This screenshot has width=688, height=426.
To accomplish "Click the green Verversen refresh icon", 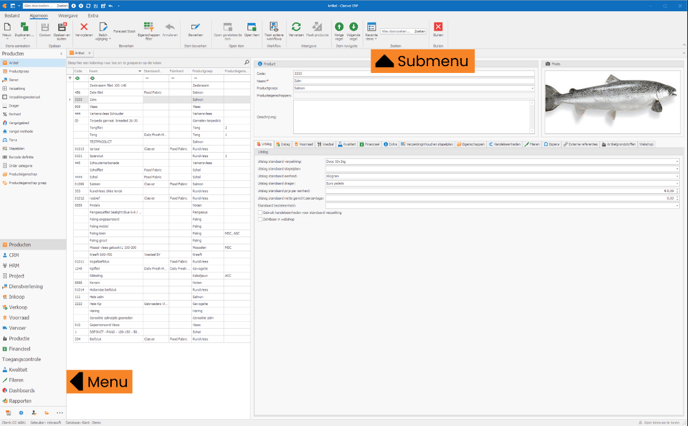I will tap(296, 28).
